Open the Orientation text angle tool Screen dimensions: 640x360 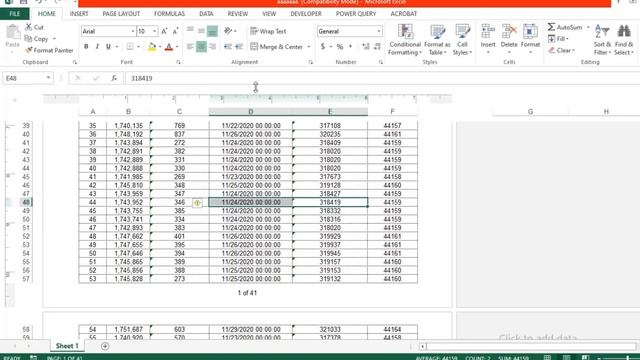228,31
